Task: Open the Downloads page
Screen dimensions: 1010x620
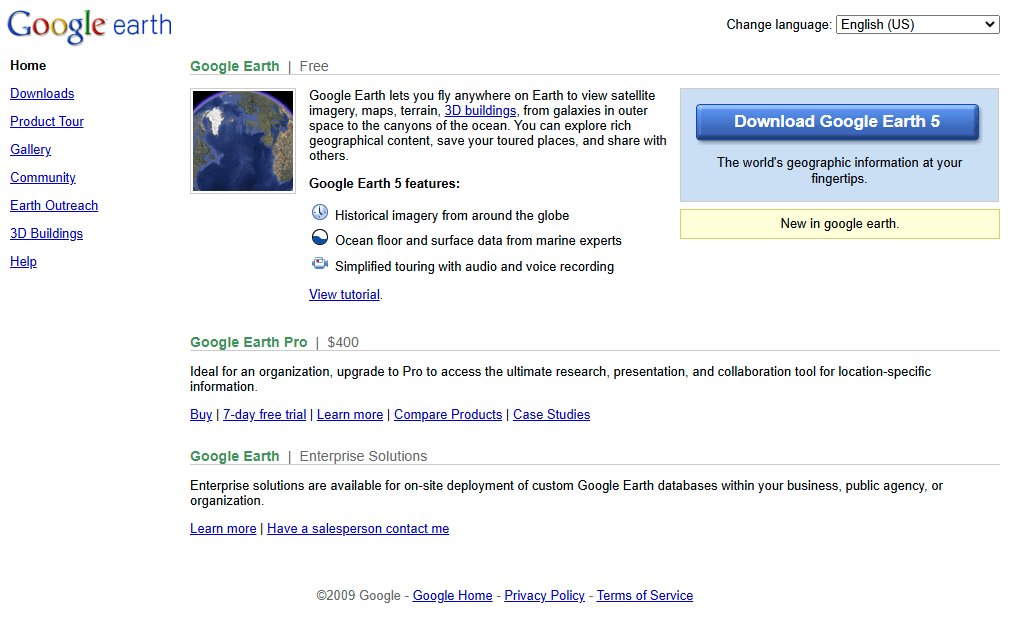Action: point(42,93)
